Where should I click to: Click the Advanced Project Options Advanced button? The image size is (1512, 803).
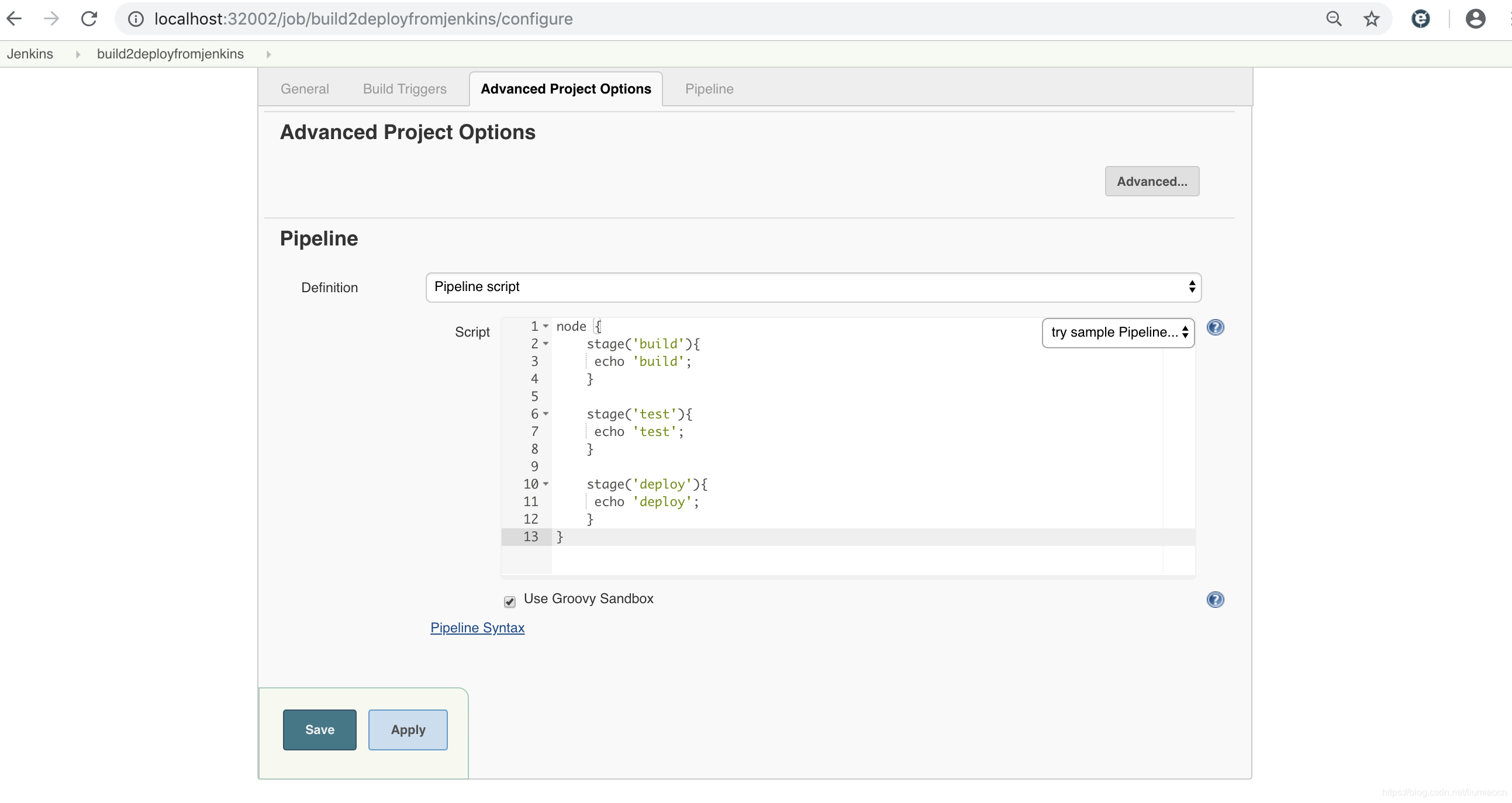[1152, 181]
